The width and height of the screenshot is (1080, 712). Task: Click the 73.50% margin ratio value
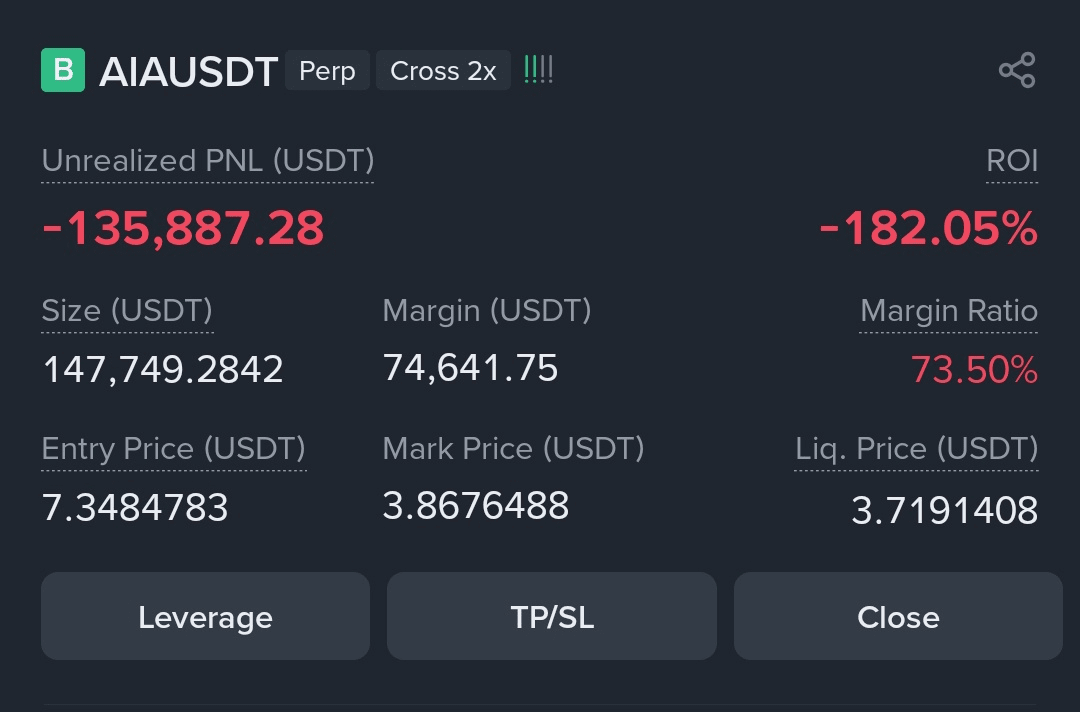[x=974, y=371]
